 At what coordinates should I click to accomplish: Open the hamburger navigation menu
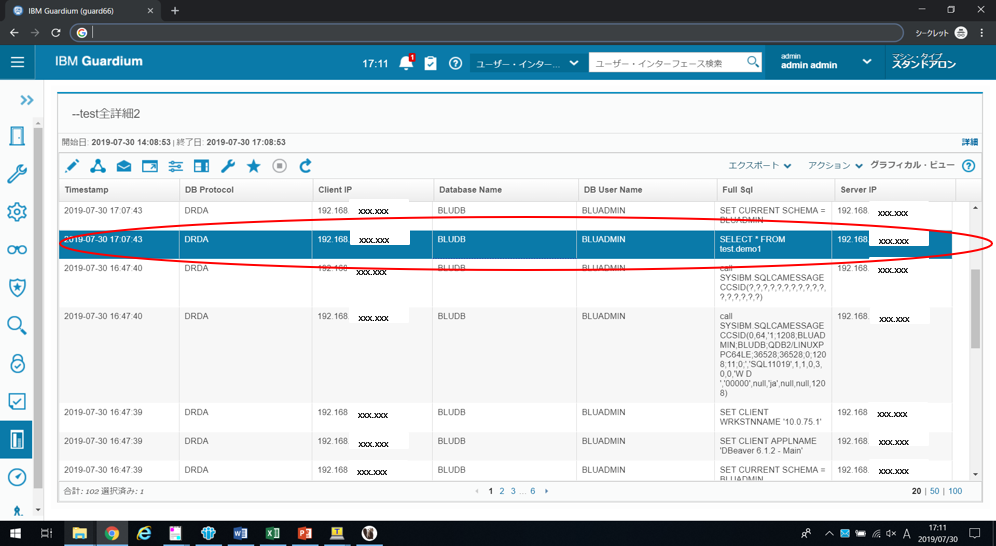[x=17, y=62]
